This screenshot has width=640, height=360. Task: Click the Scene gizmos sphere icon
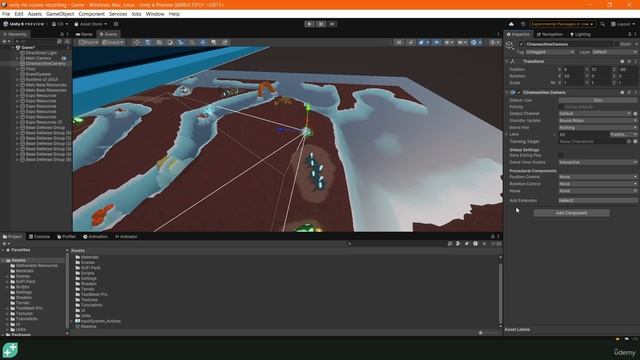(x=473, y=42)
